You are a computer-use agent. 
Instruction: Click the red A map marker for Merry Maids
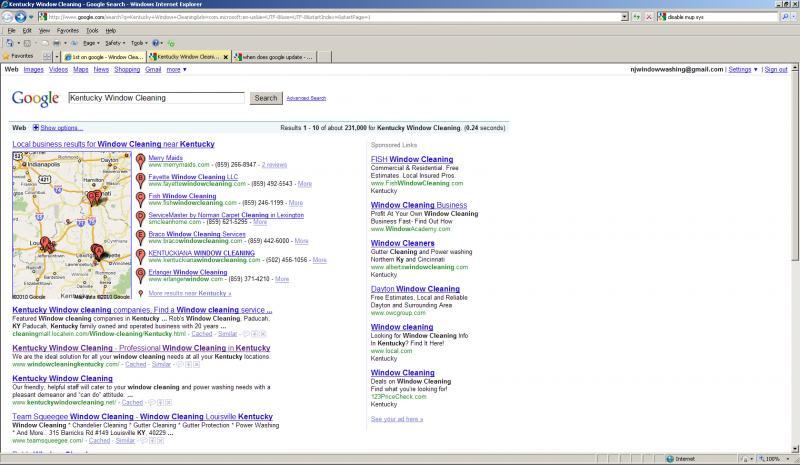click(141, 161)
